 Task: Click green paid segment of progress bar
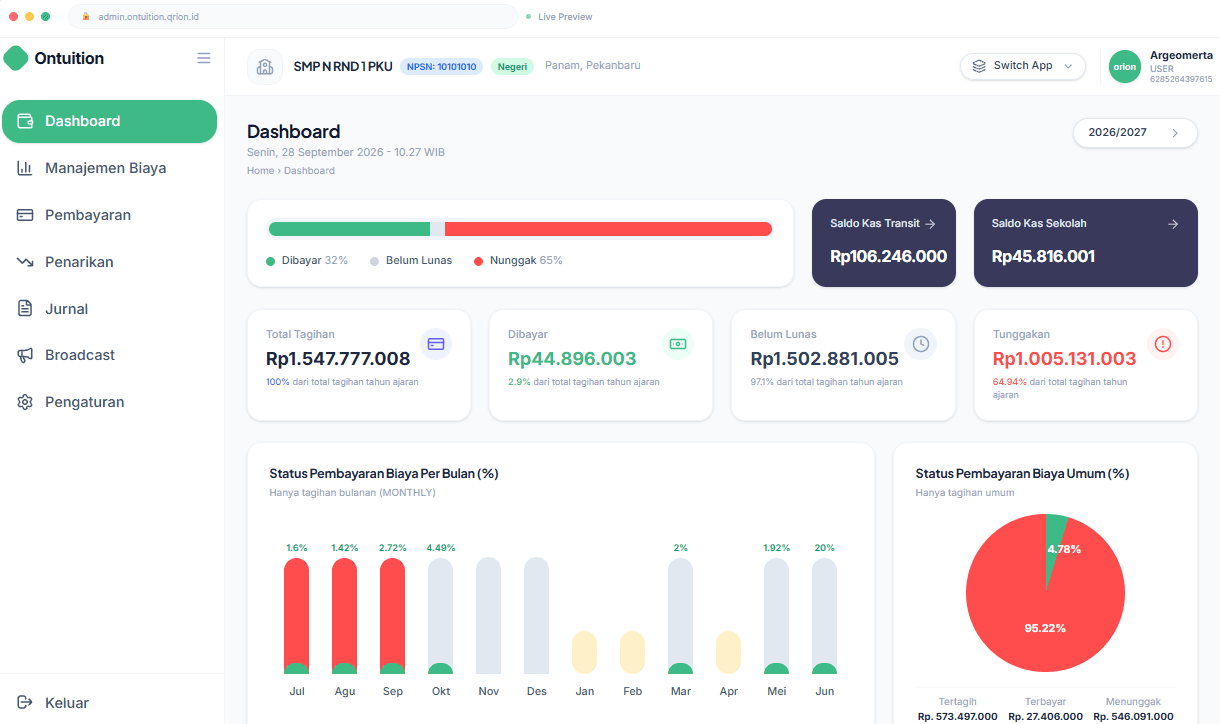(349, 229)
